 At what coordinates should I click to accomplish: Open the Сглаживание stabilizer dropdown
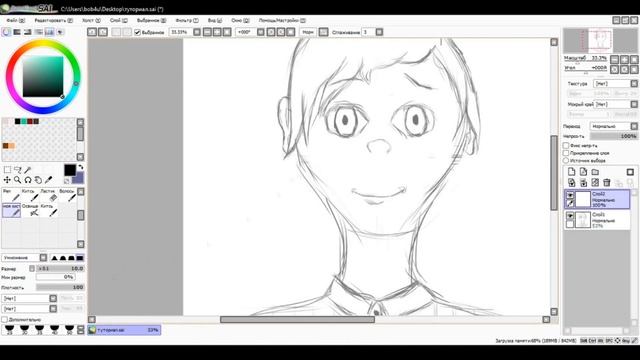(x=379, y=32)
